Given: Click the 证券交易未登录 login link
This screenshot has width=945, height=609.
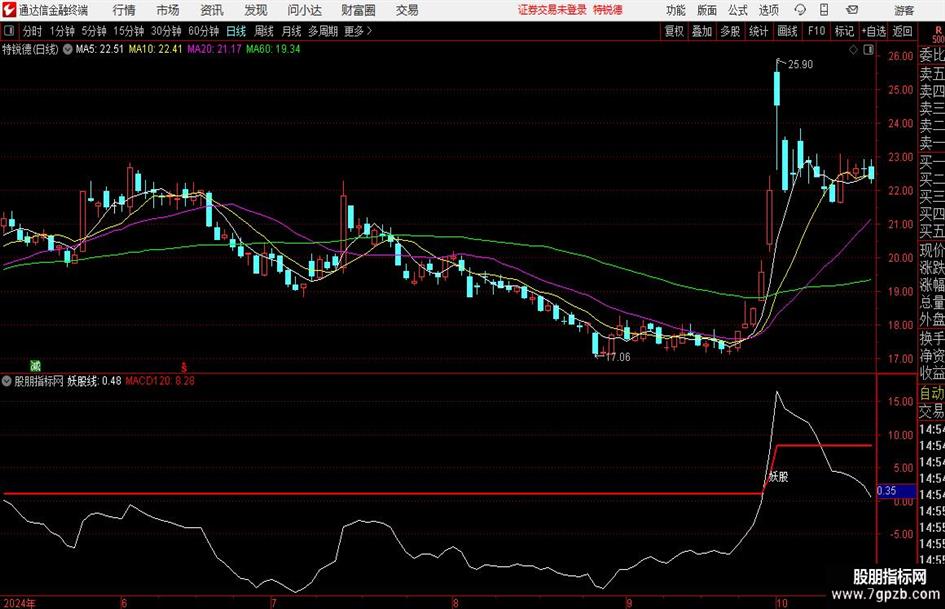Looking at the screenshot, I should (x=552, y=10).
